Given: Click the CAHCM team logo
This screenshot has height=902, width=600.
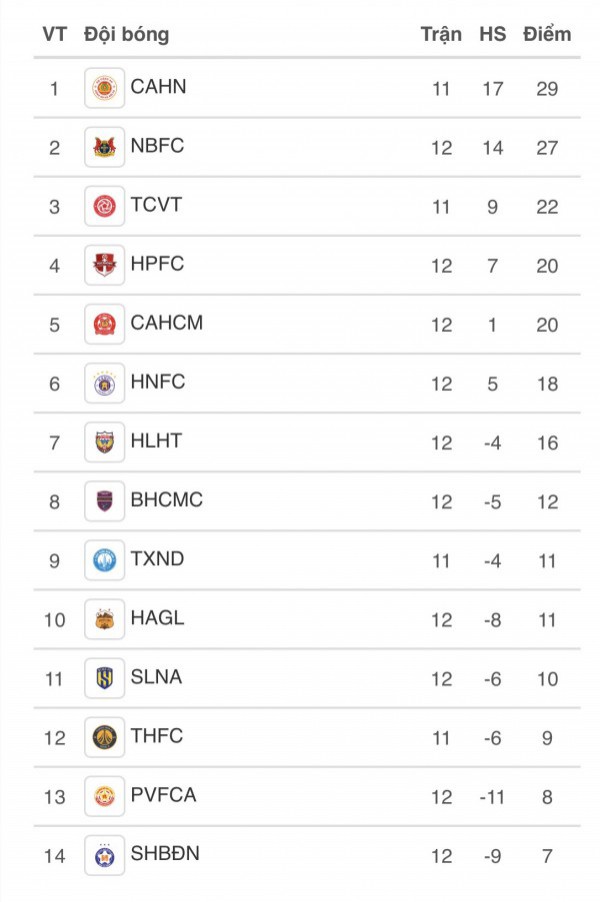Looking at the screenshot, I should [104, 324].
